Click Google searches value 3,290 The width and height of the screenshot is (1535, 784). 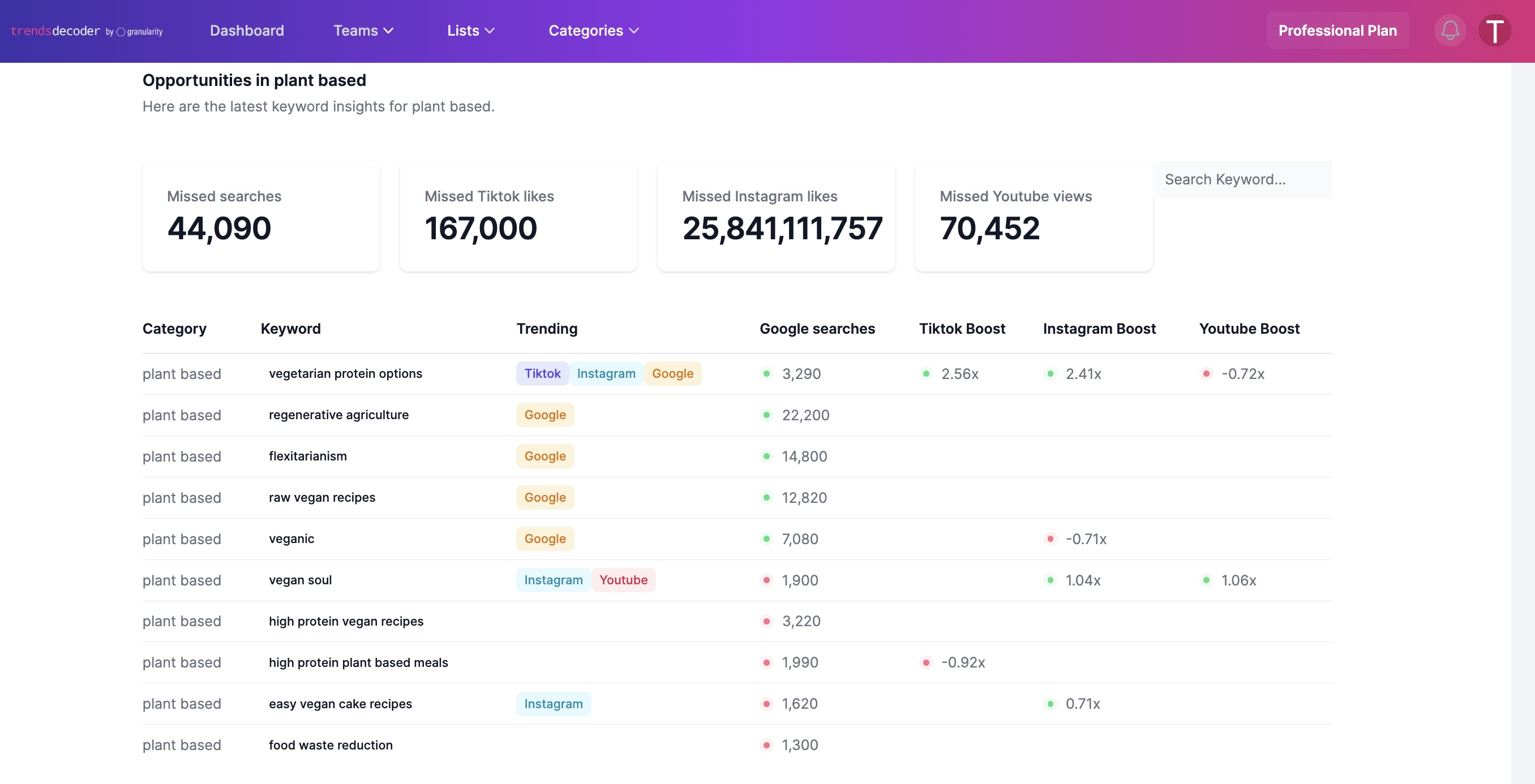tap(801, 373)
